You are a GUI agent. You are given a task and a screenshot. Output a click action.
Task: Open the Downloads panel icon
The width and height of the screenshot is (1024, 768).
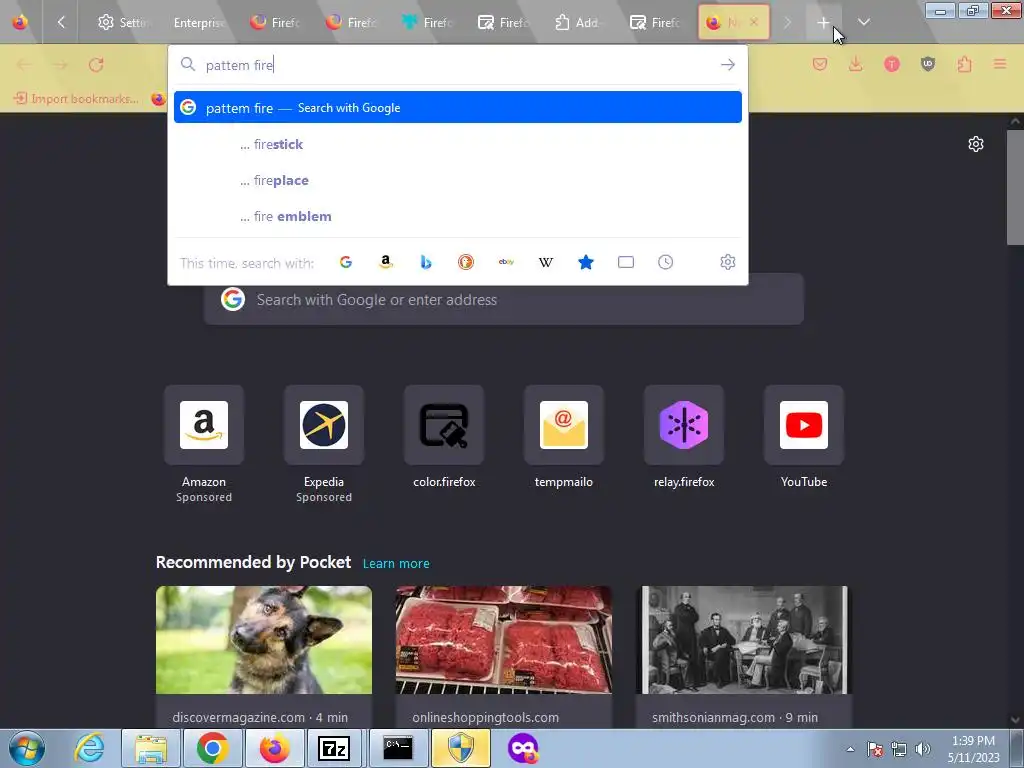pos(856,64)
